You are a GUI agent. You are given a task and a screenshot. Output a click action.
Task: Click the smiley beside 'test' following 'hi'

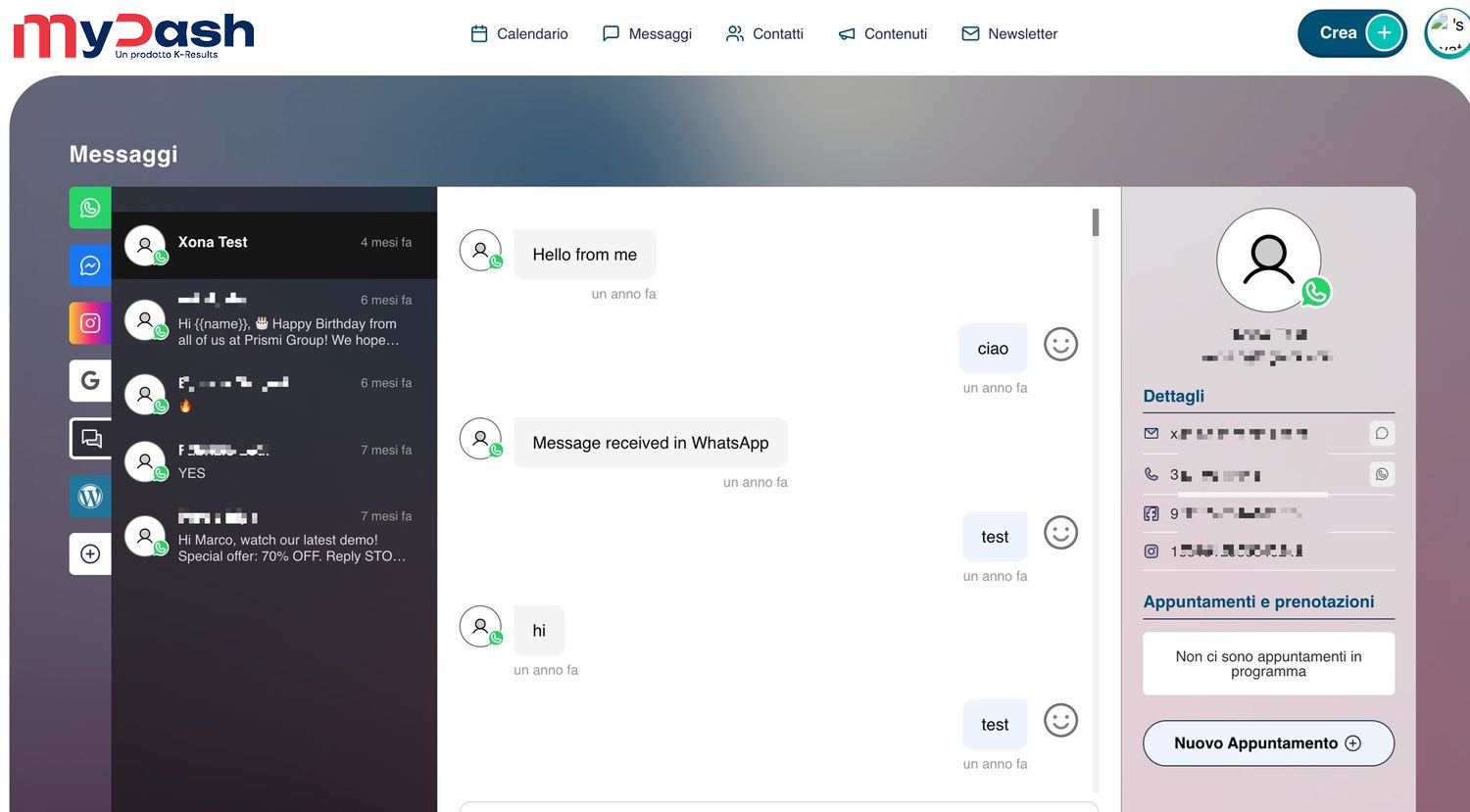tap(1060, 721)
